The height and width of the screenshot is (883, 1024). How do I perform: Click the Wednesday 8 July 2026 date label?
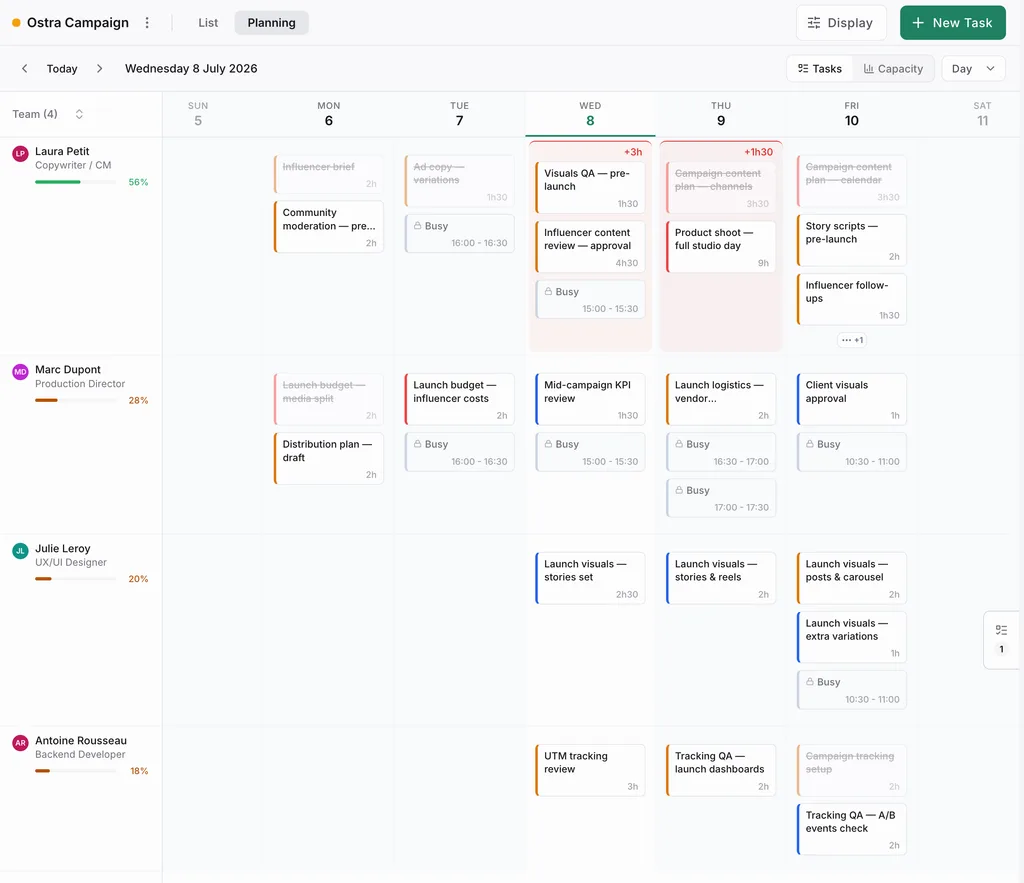[191, 69]
